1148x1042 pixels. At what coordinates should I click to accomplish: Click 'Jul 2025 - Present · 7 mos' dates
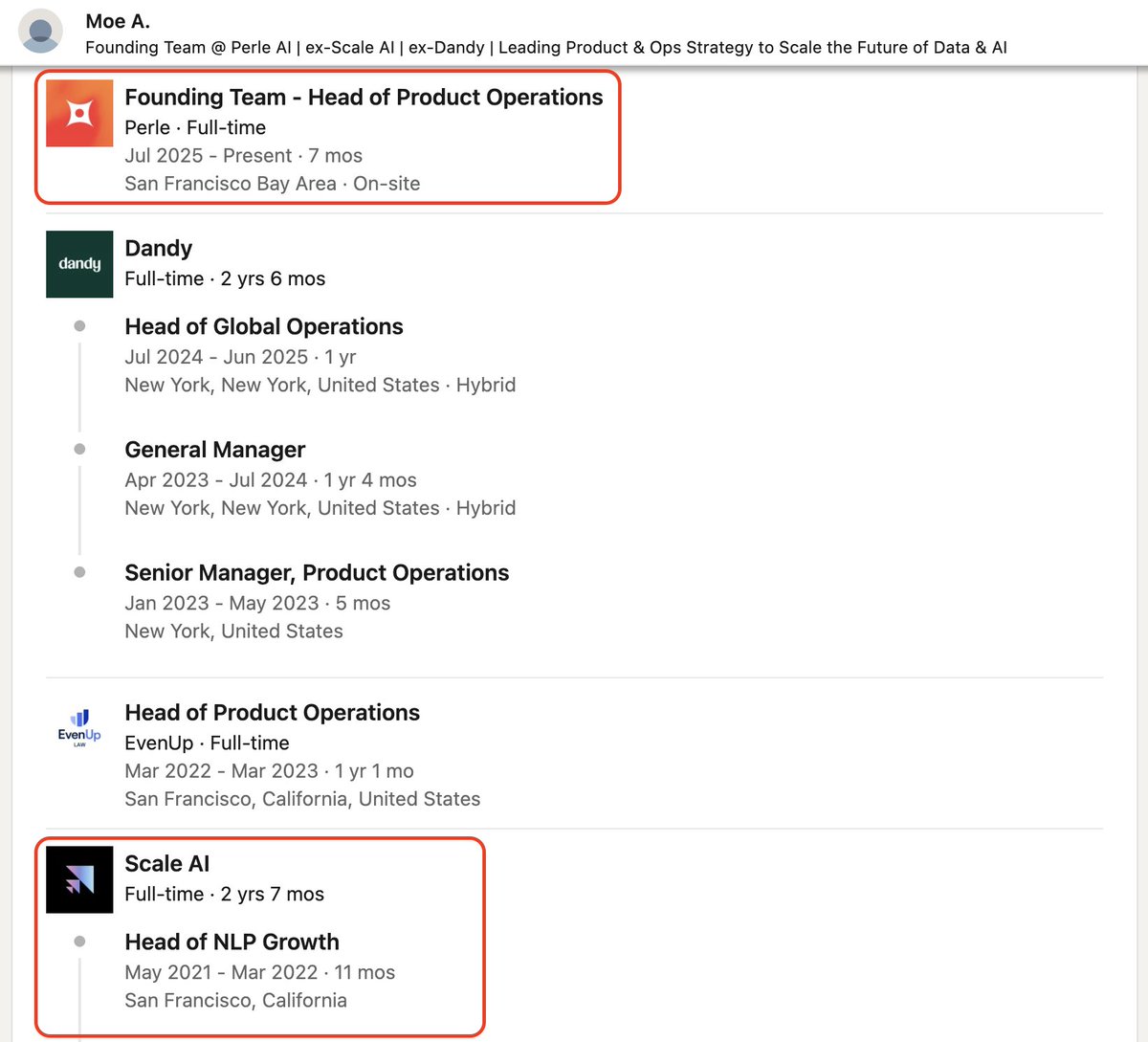coord(244,156)
